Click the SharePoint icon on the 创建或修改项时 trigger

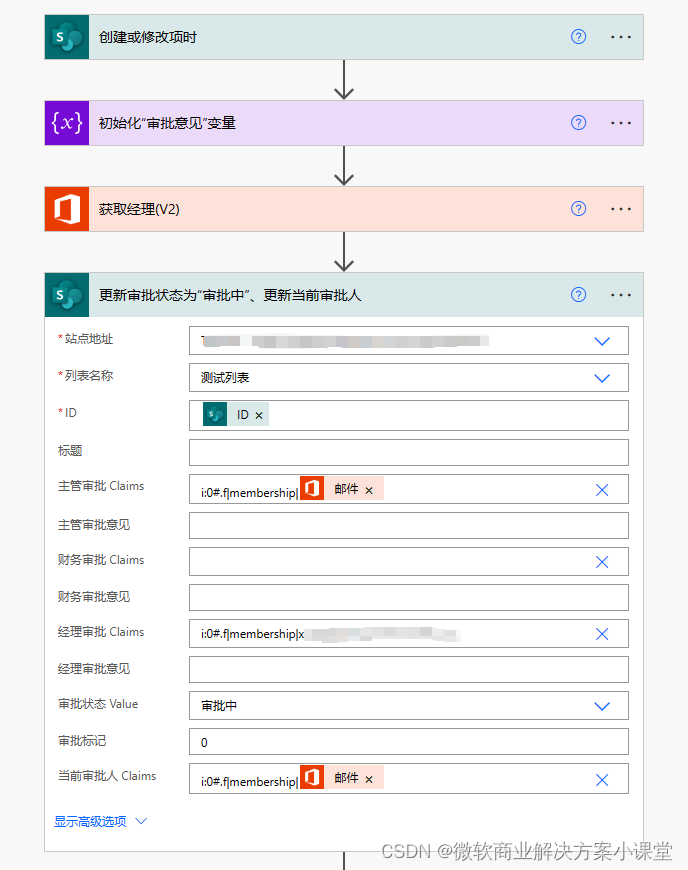67,37
